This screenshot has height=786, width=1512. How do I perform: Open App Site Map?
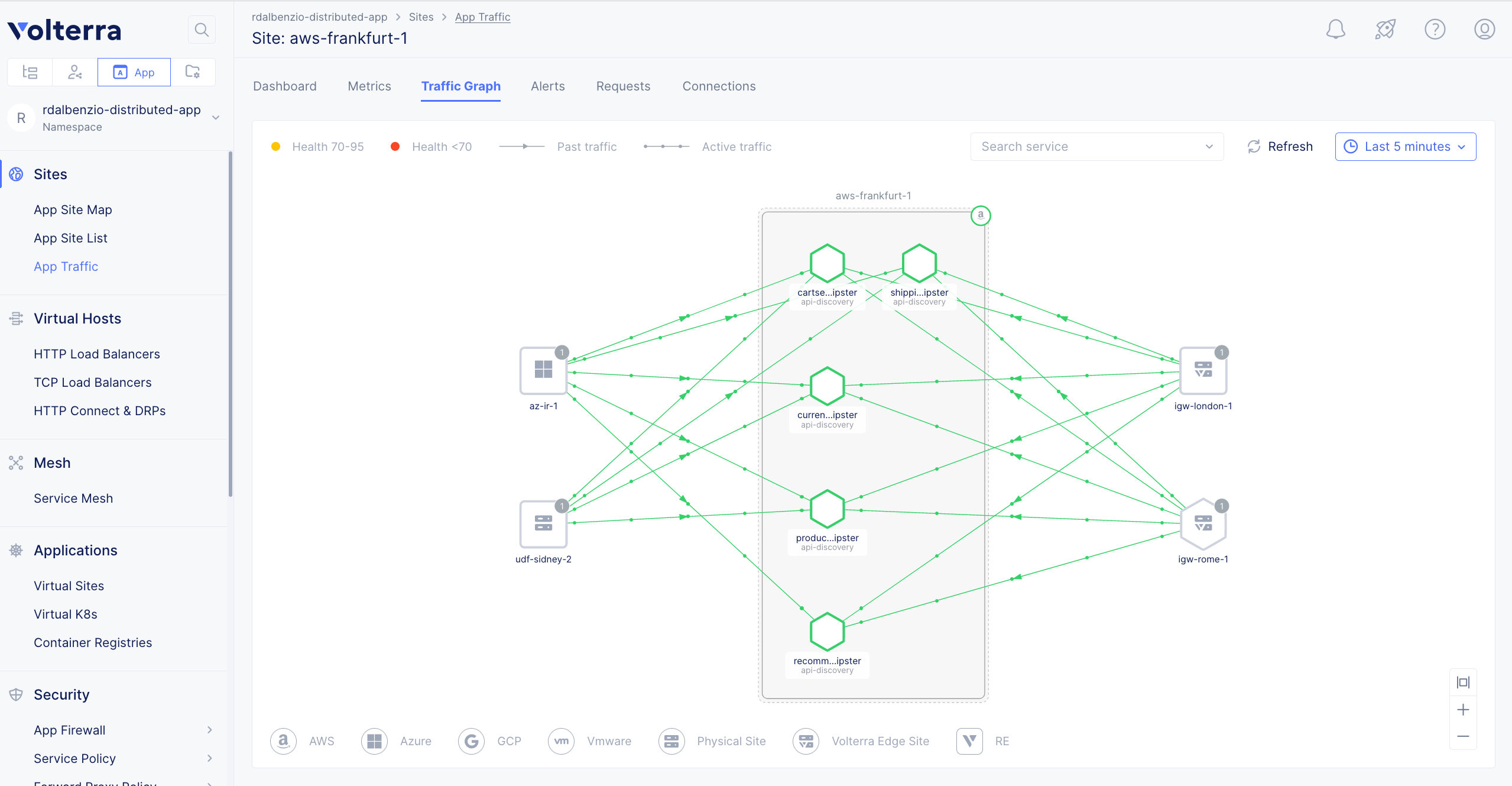[73, 210]
